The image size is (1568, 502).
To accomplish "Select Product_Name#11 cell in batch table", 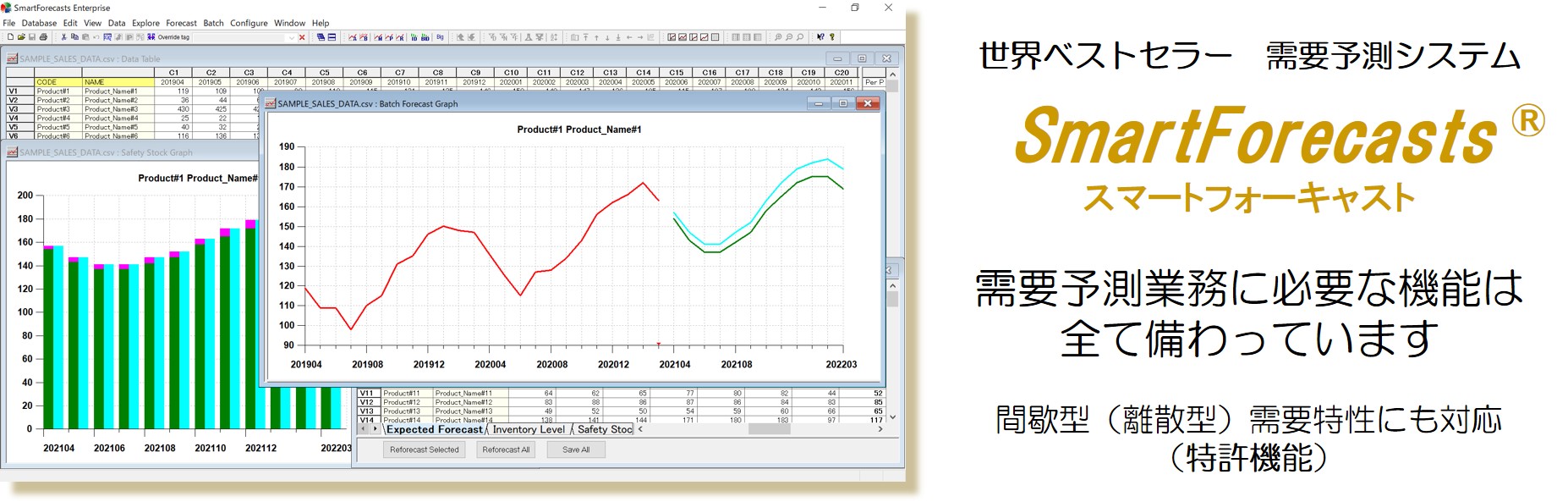I will tap(469, 393).
